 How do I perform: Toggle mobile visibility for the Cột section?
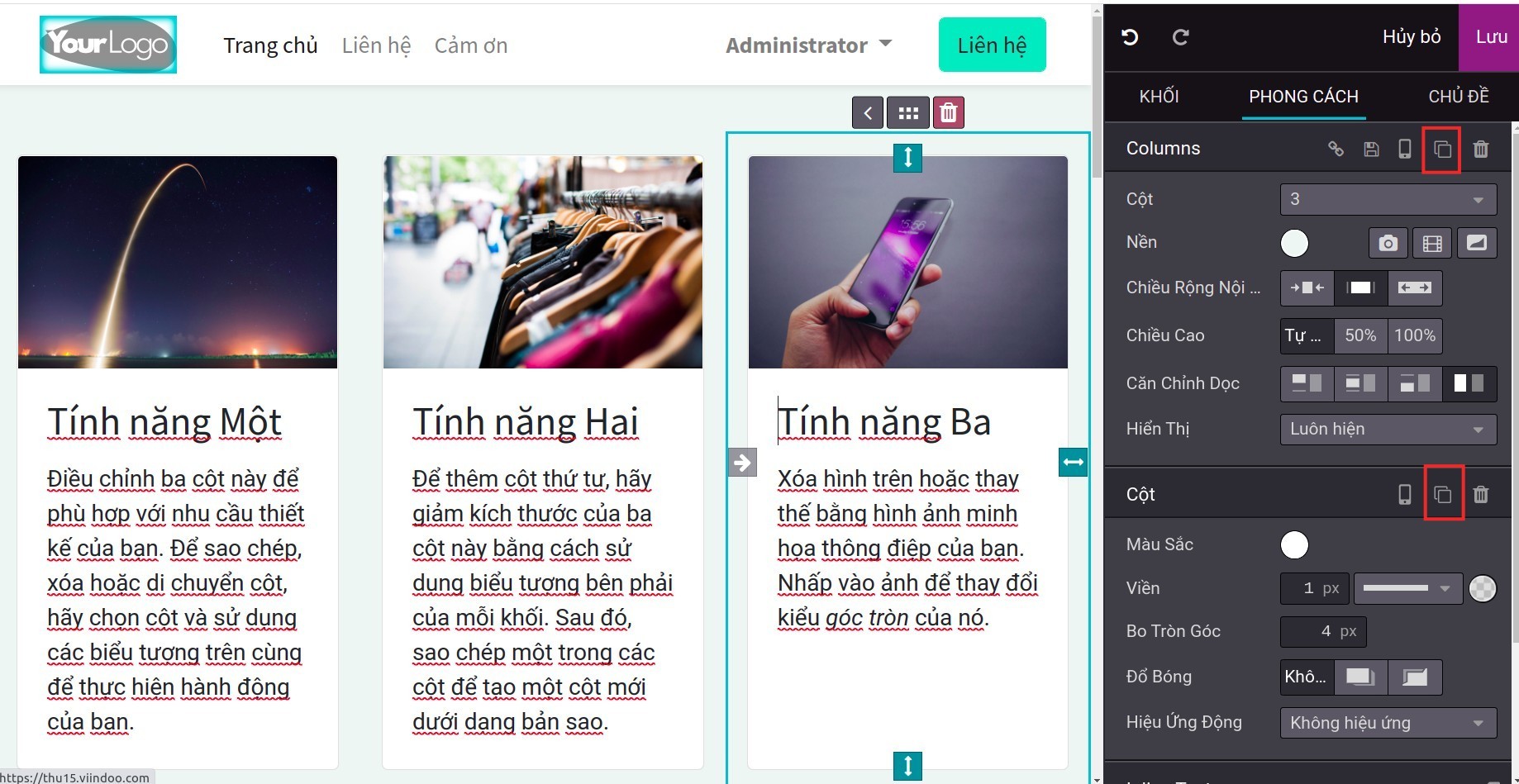tap(1405, 494)
